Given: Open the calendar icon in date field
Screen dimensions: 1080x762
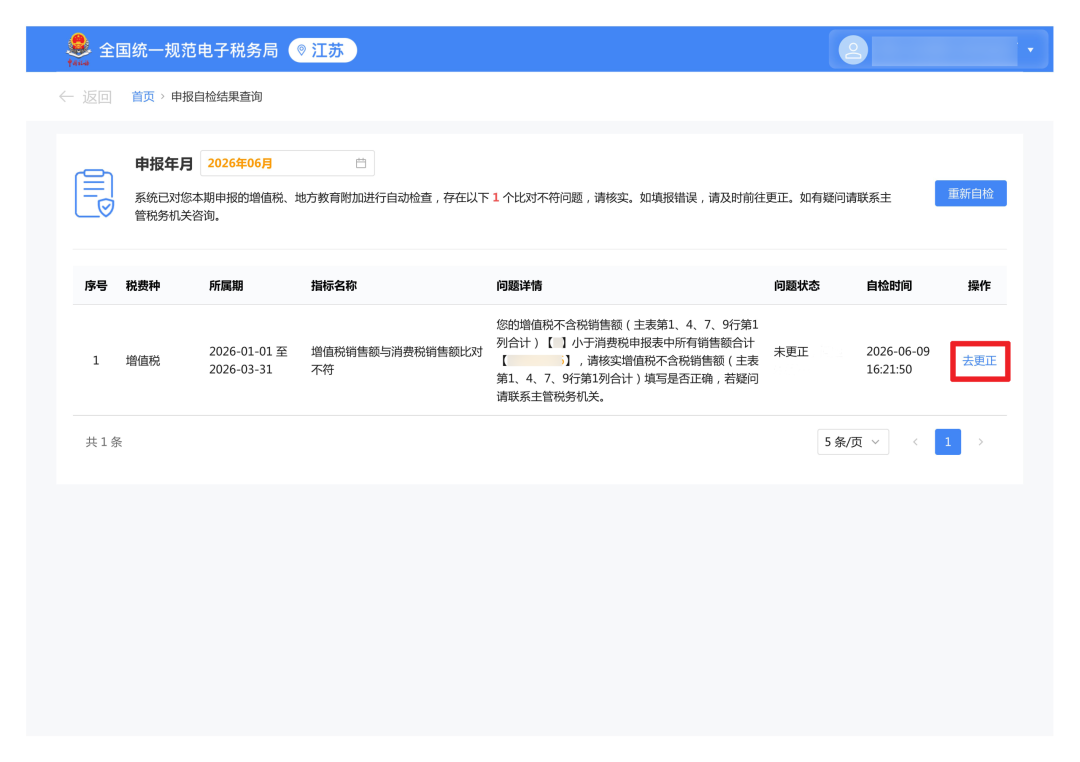Looking at the screenshot, I should tap(361, 163).
